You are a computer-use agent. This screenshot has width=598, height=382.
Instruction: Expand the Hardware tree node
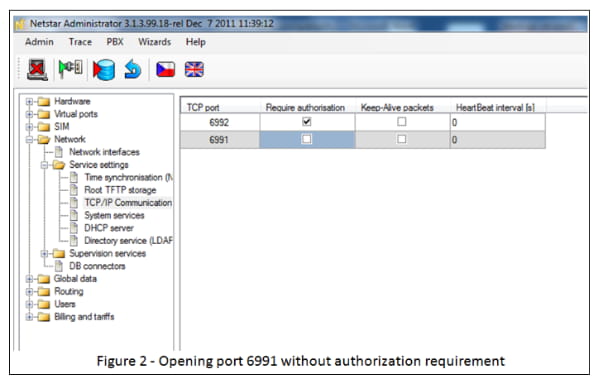pyautogui.click(x=29, y=101)
